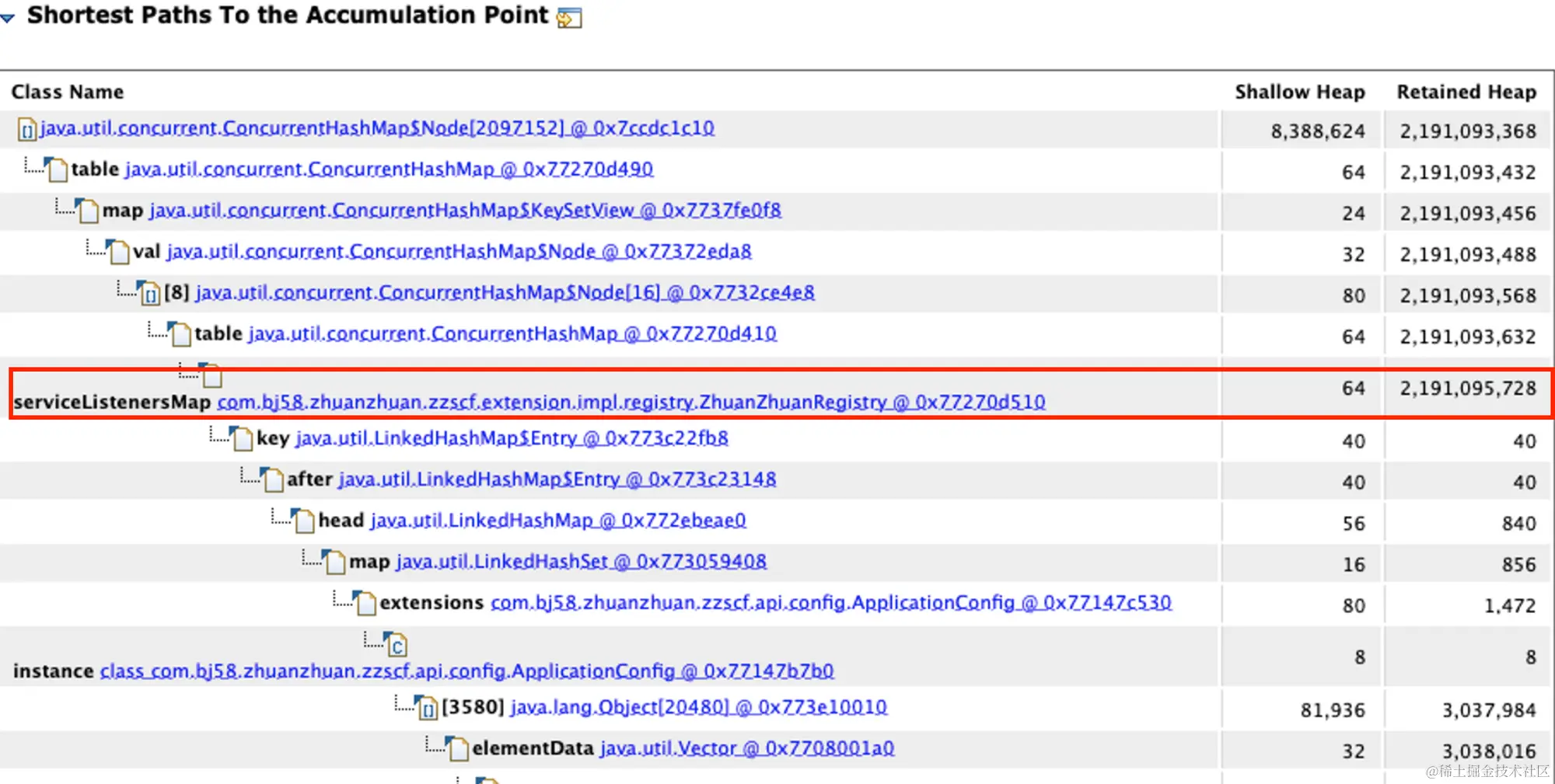
Task: Open extensions ApplicationConfig @ 0x77147c530 link
Action: pos(830,603)
